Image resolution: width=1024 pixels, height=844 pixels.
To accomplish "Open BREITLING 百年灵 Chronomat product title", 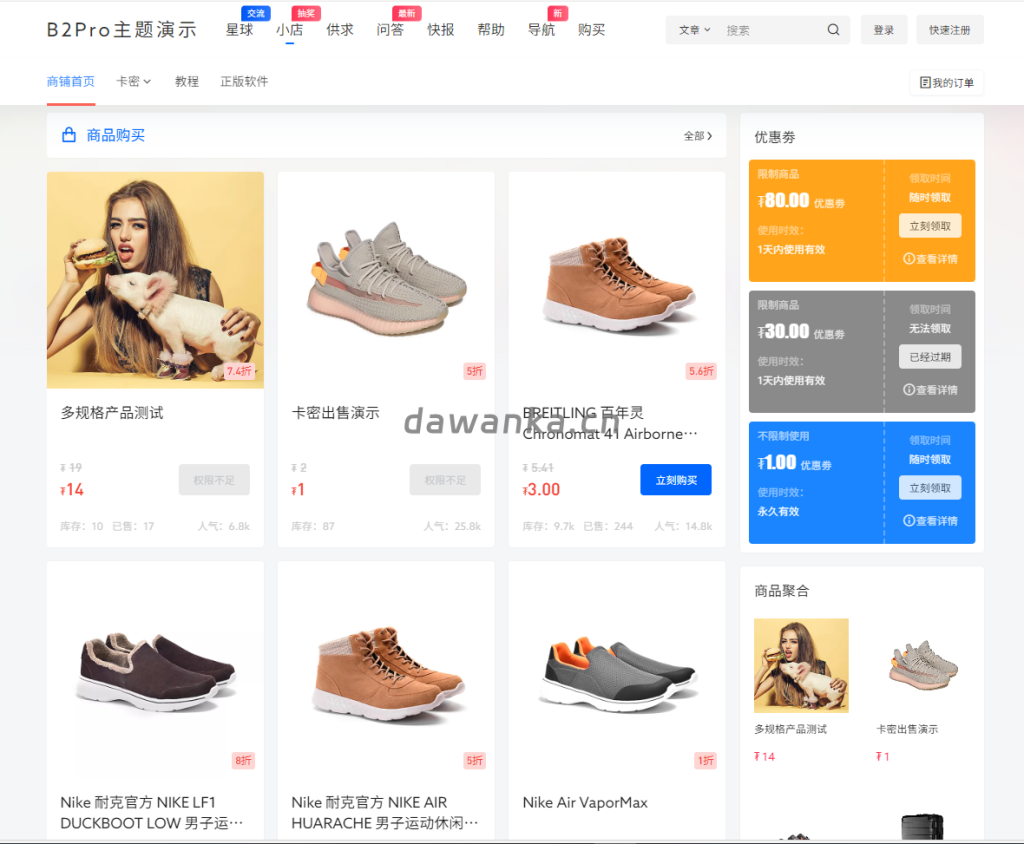I will tap(610, 423).
